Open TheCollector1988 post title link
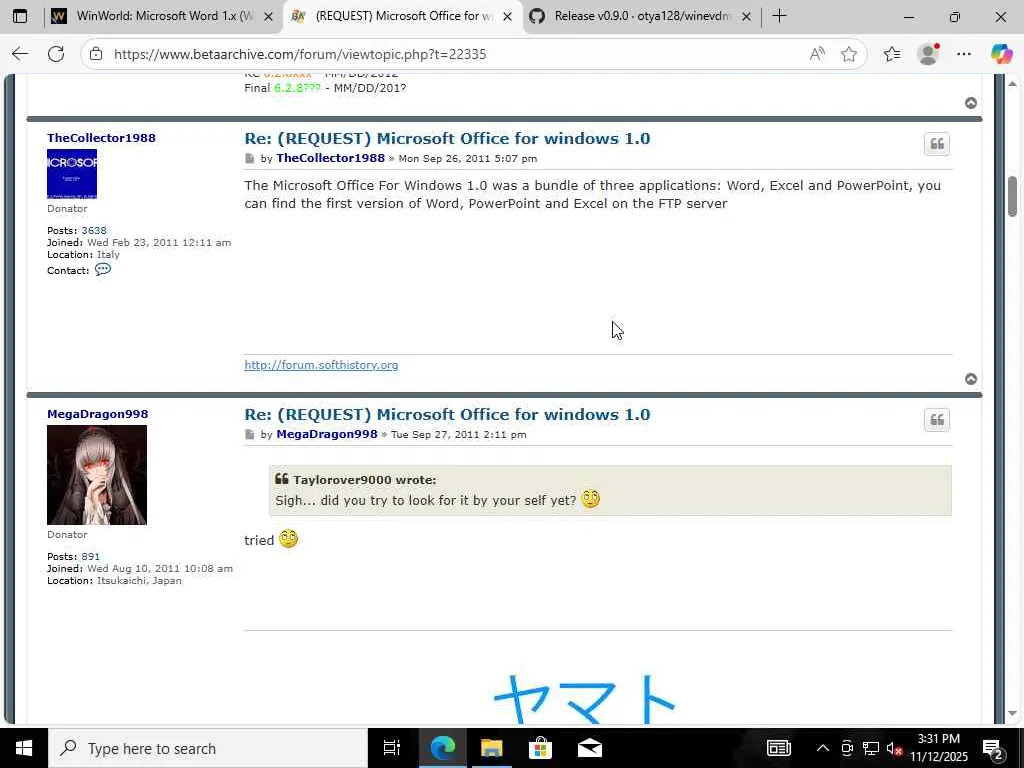Image resolution: width=1024 pixels, height=768 pixels. pyautogui.click(x=447, y=138)
